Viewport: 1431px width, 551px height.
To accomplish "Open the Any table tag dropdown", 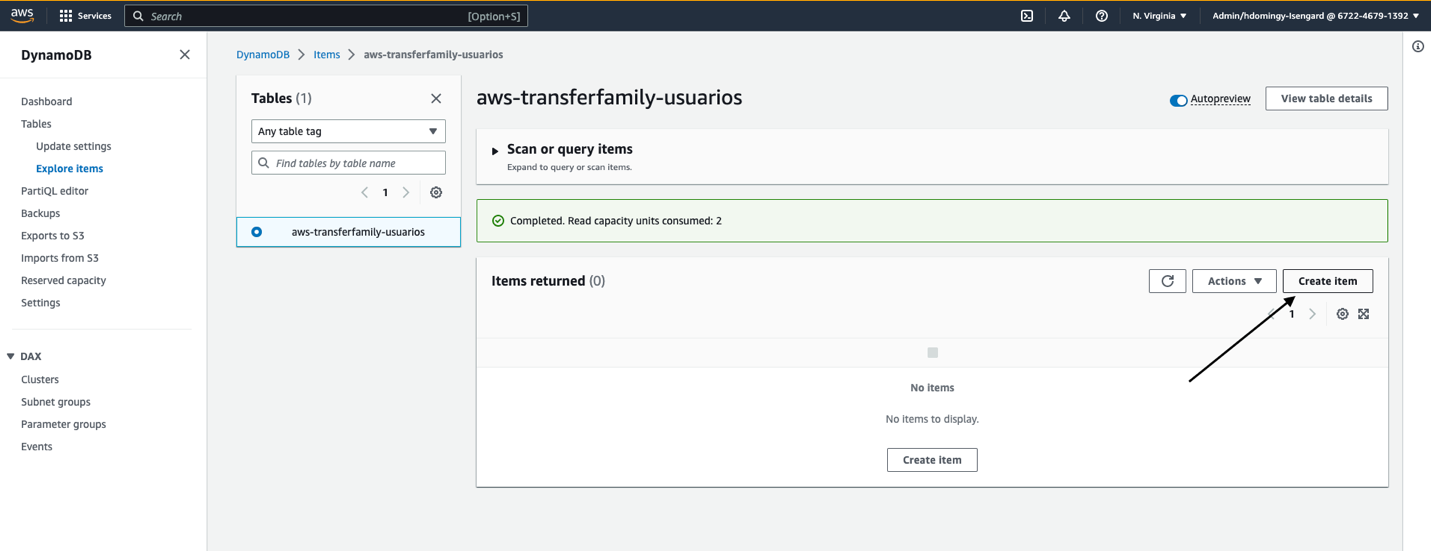I will [348, 131].
